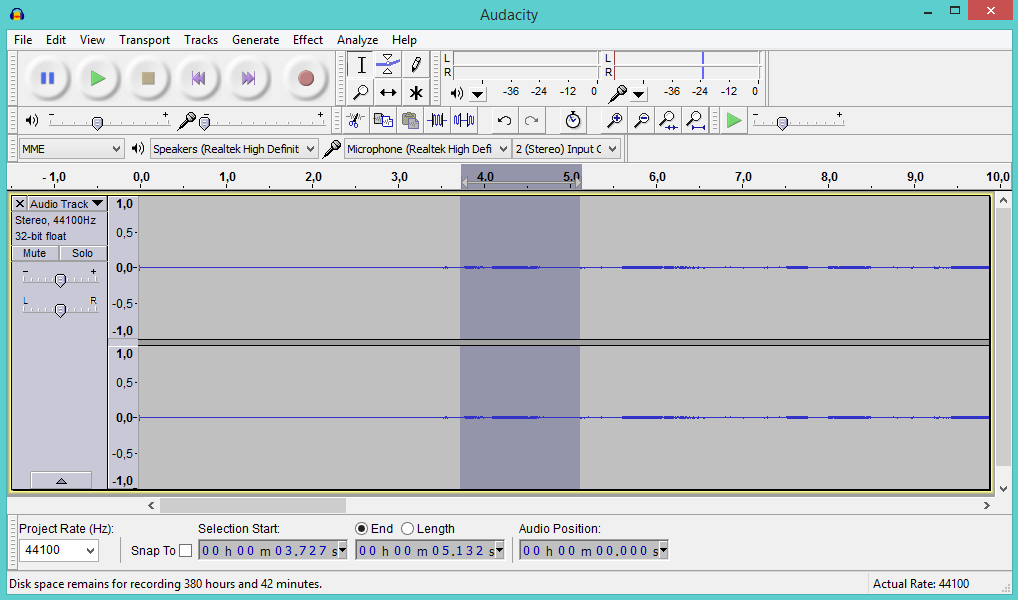Stop playback with the Stop button
1018x600 pixels.
tap(148, 79)
